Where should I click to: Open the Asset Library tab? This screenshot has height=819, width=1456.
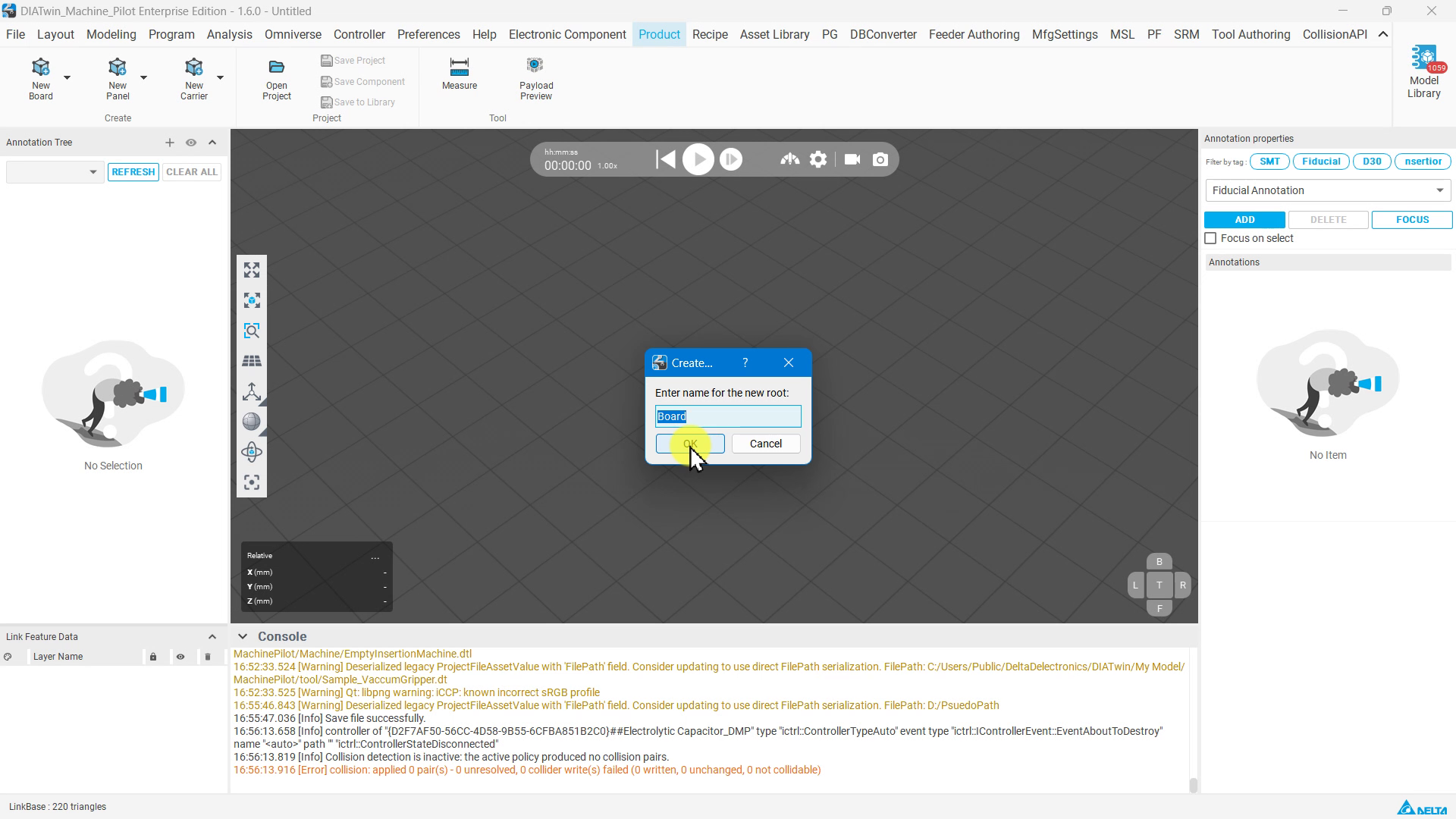click(x=774, y=35)
